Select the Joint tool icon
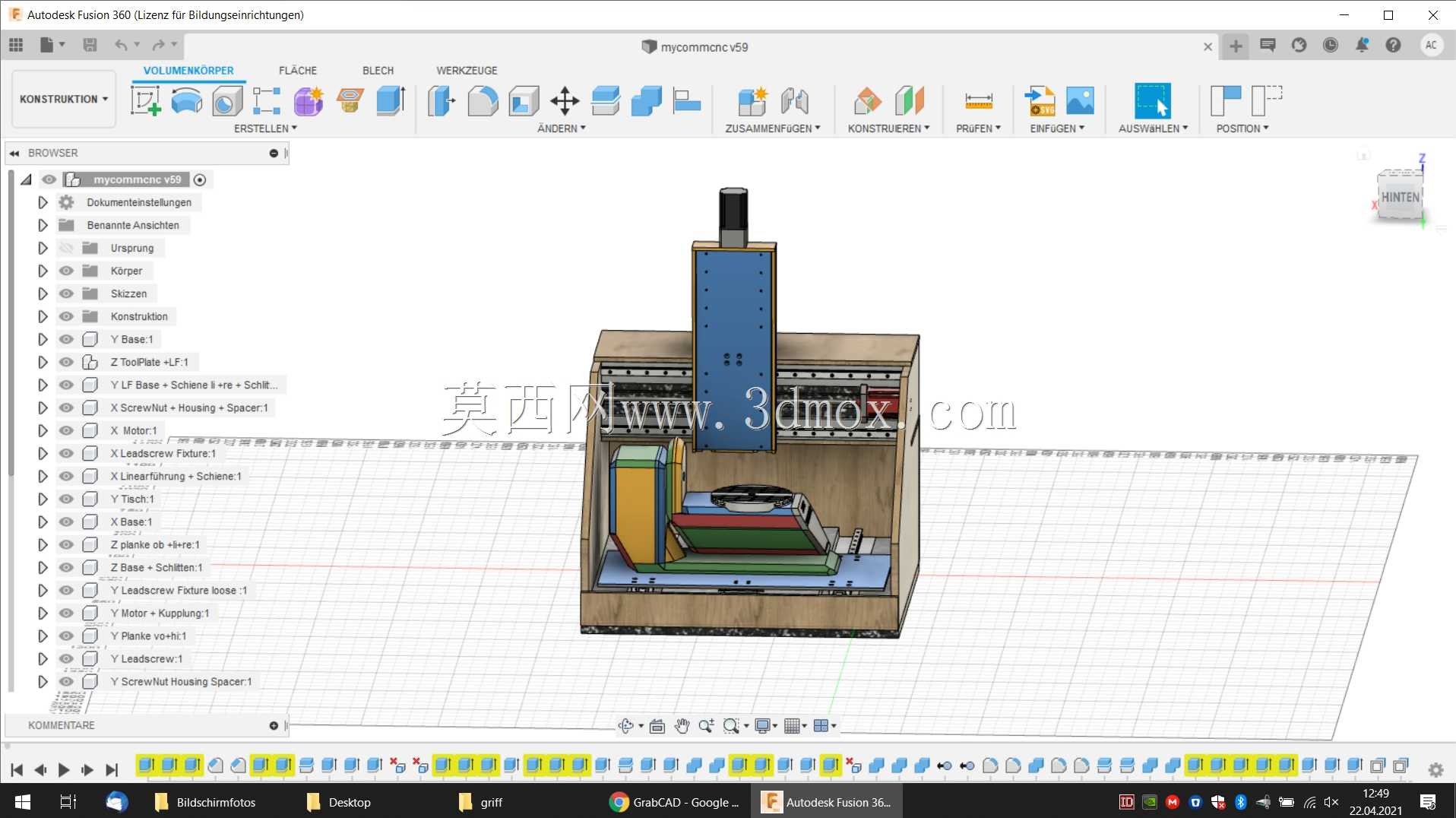Image resolution: width=1456 pixels, height=818 pixels. pos(794,100)
